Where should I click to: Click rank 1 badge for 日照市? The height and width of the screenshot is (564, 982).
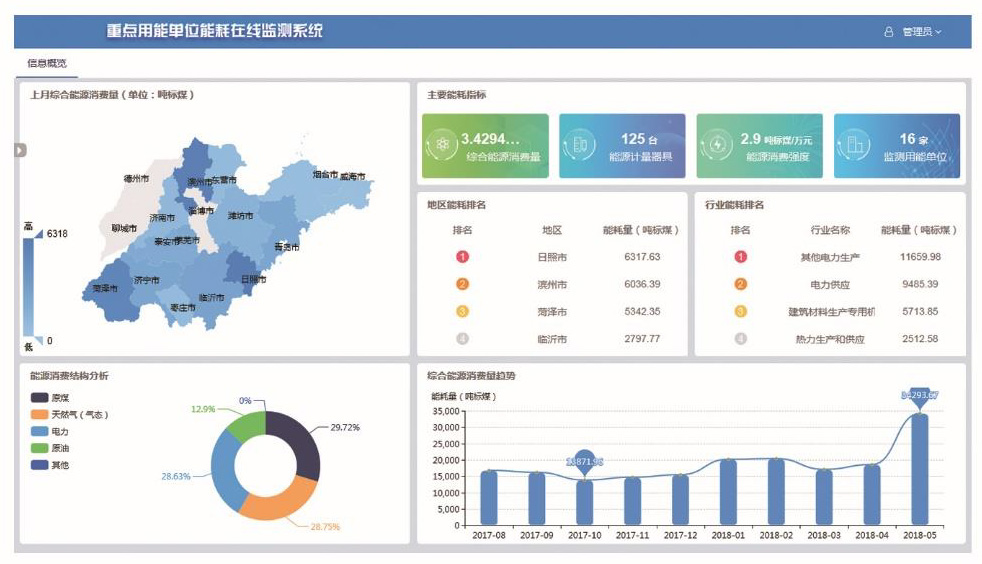(x=462, y=257)
